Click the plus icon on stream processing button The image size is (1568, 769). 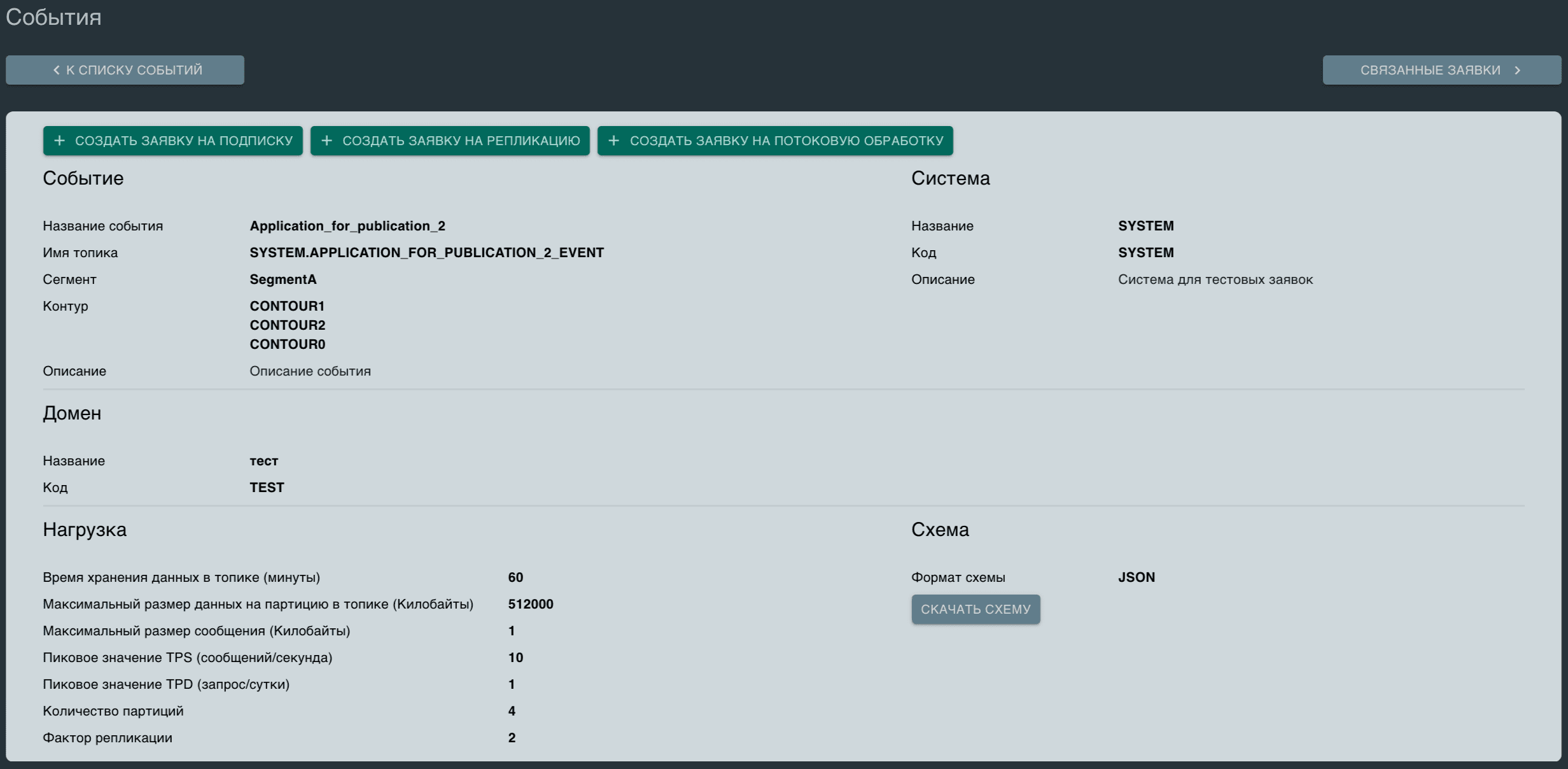point(613,141)
